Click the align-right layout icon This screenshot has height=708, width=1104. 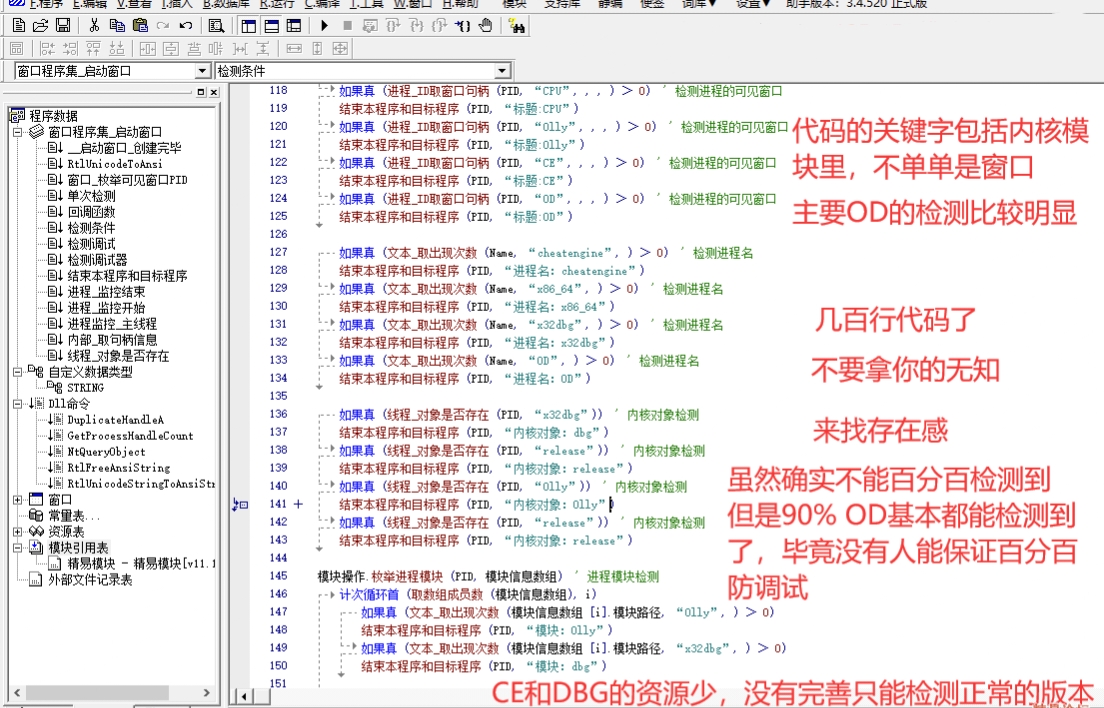[70, 49]
